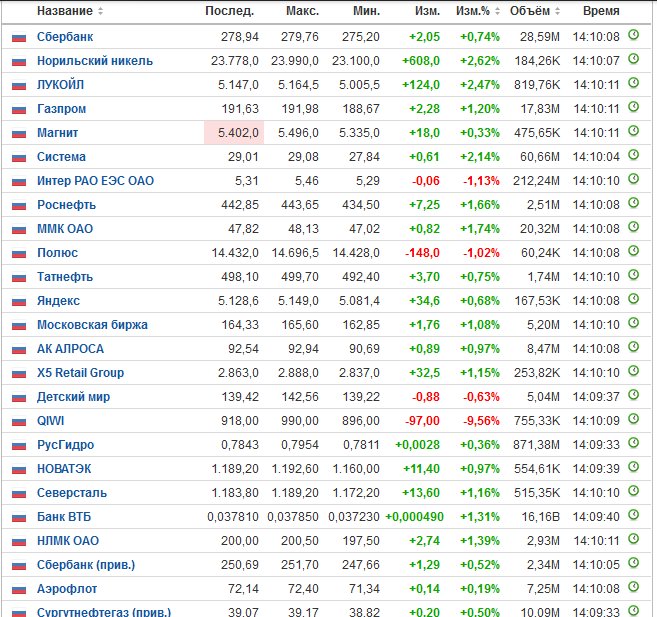Click the clock icon in the Сбербанк row
This screenshot has width=657, height=617.
click(634, 35)
